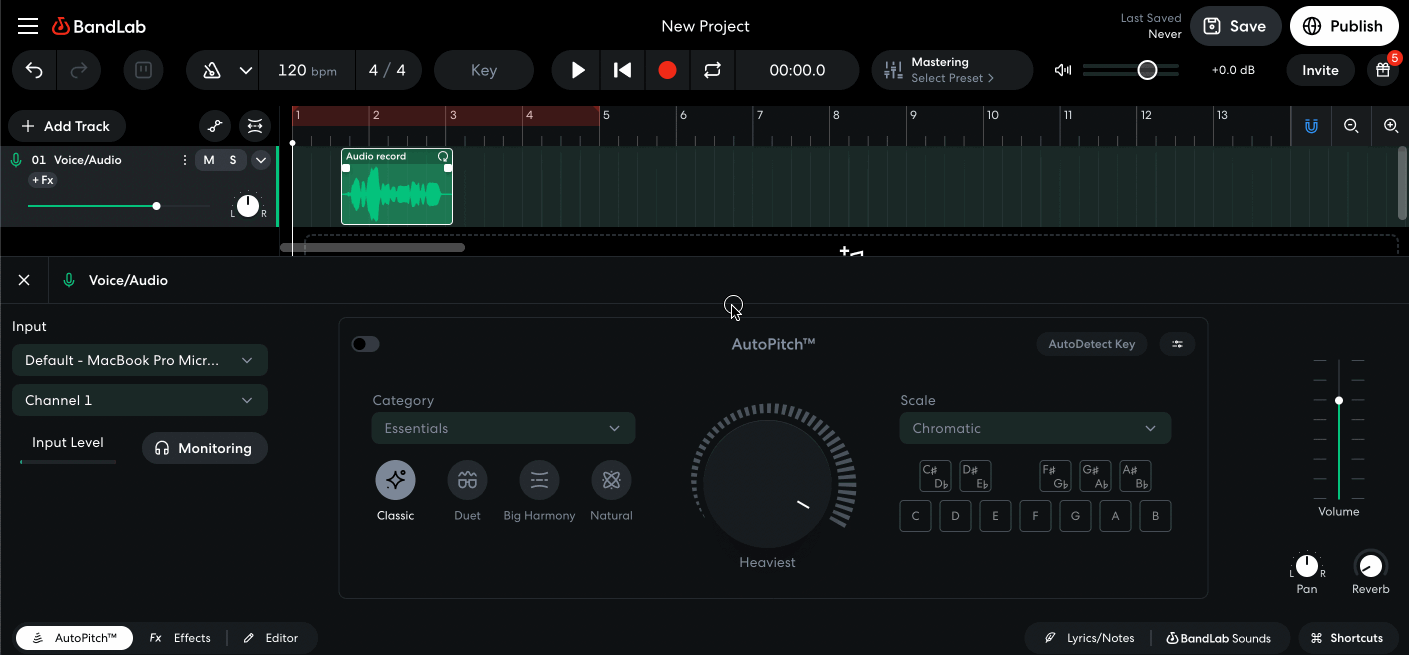Toggle the magnet snap-to-grid
This screenshot has height=655, width=1409.
pos(1311,126)
